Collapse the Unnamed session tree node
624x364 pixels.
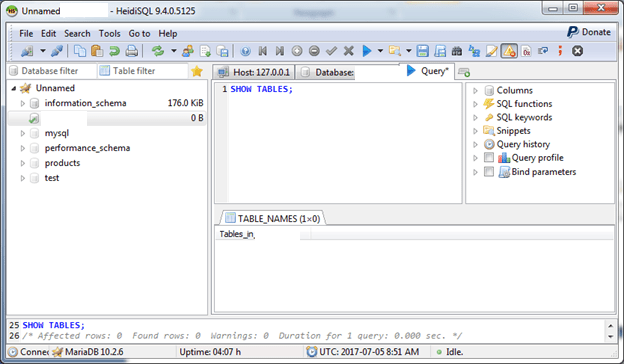click(14, 88)
